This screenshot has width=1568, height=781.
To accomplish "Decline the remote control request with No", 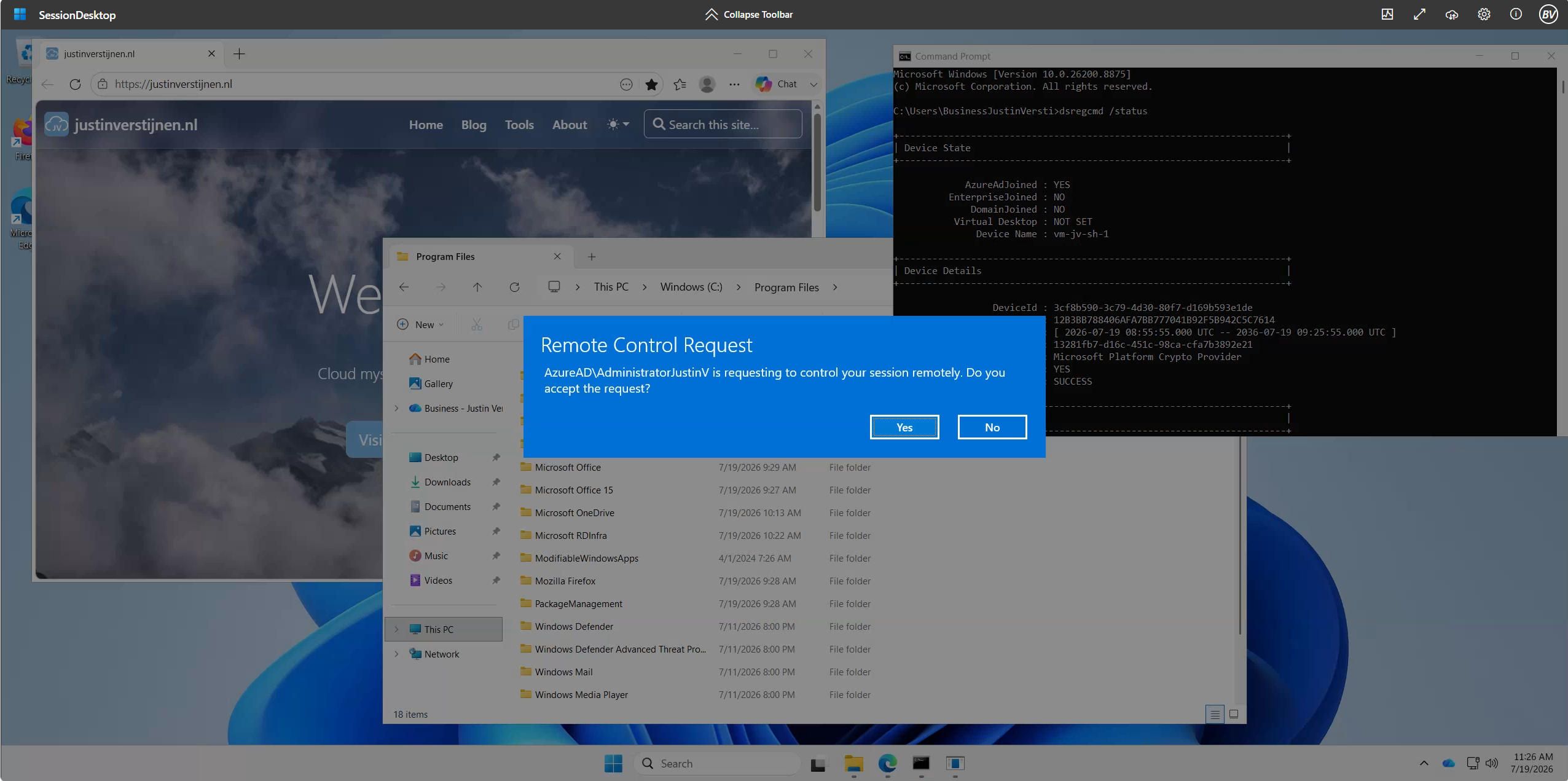I will pyautogui.click(x=992, y=427).
